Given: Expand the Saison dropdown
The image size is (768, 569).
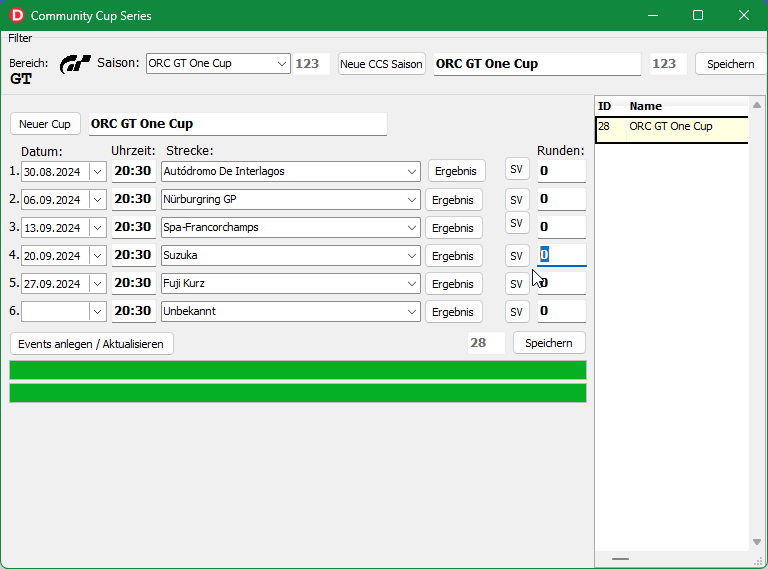Looking at the screenshot, I should tap(281, 64).
